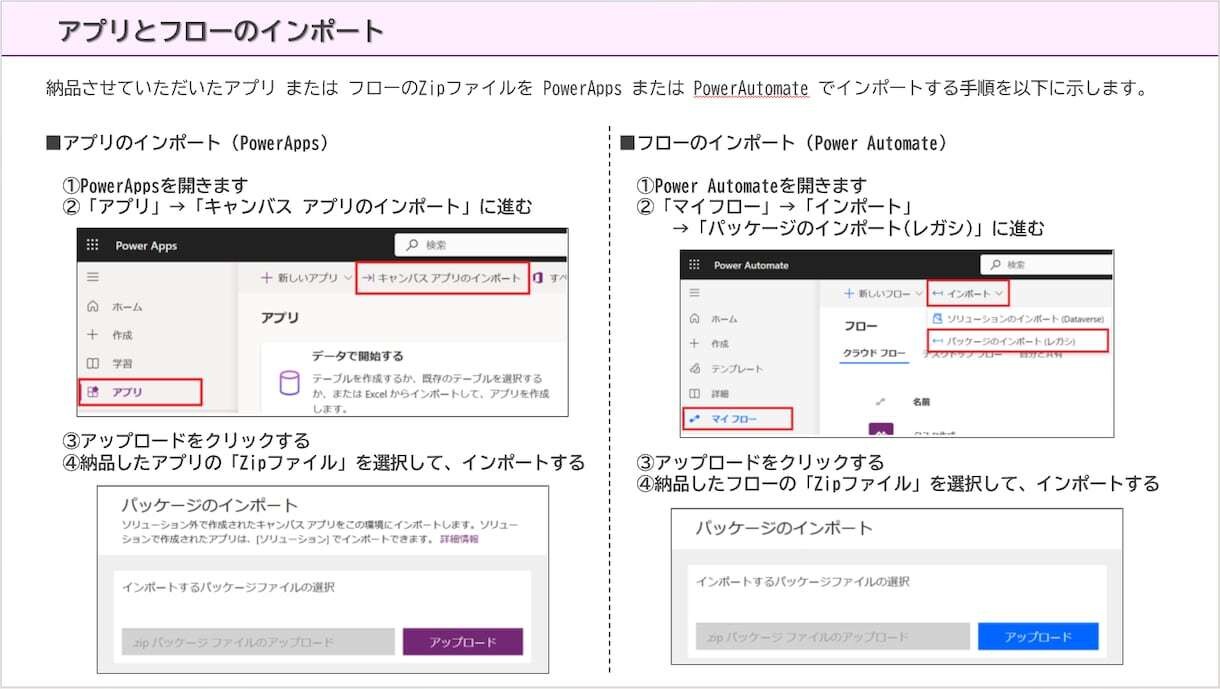This screenshot has height=689, width=1220.
Task: Select 作成 plus icon in Power Apps sidebar
Action: pyautogui.click(x=93, y=334)
